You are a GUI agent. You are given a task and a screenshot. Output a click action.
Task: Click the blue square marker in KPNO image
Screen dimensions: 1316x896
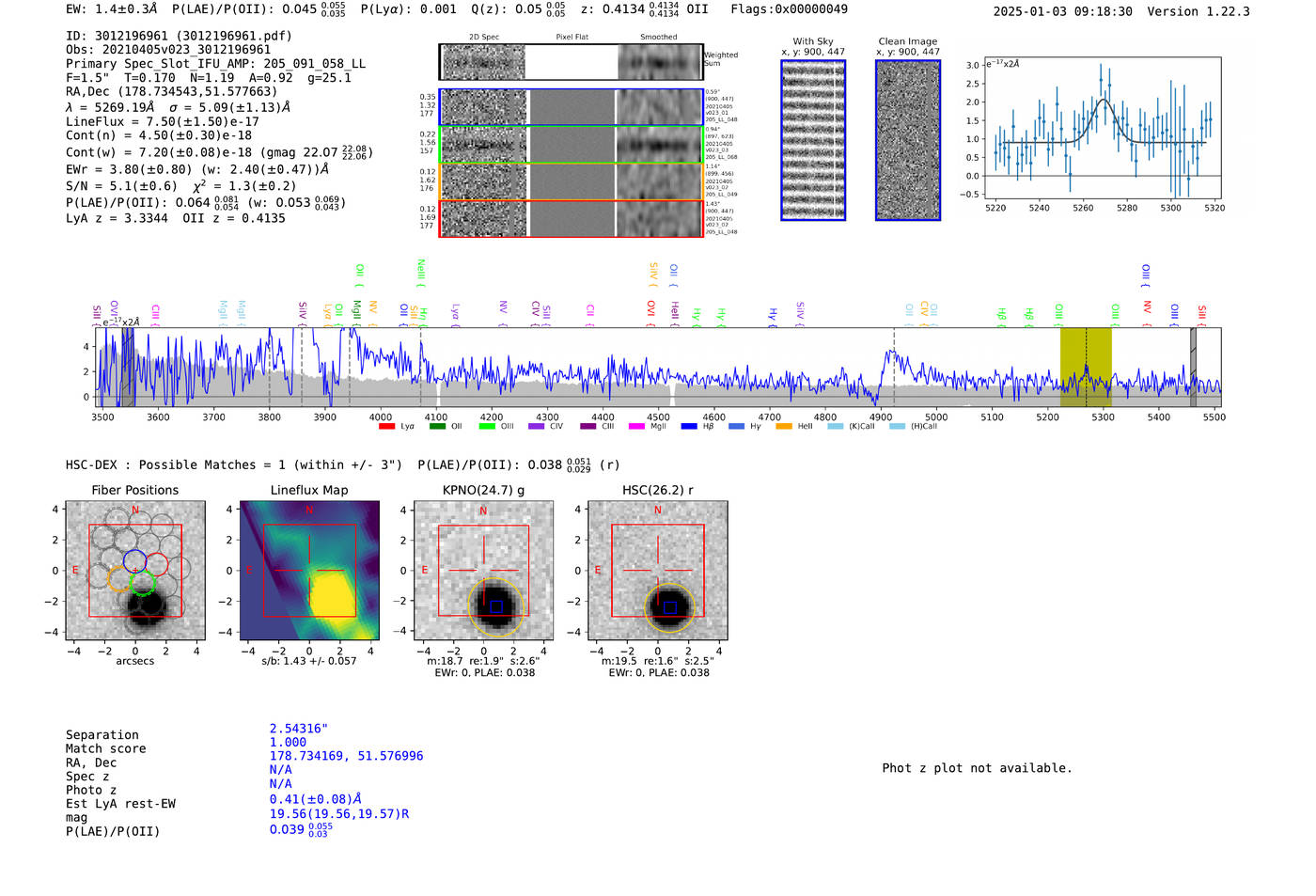[x=495, y=606]
